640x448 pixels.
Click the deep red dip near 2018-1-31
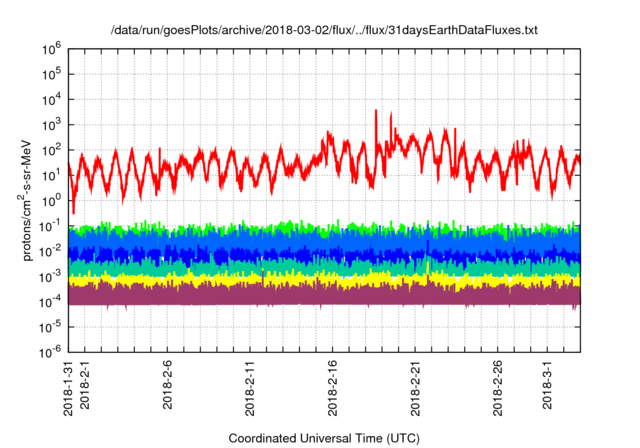(x=73, y=208)
